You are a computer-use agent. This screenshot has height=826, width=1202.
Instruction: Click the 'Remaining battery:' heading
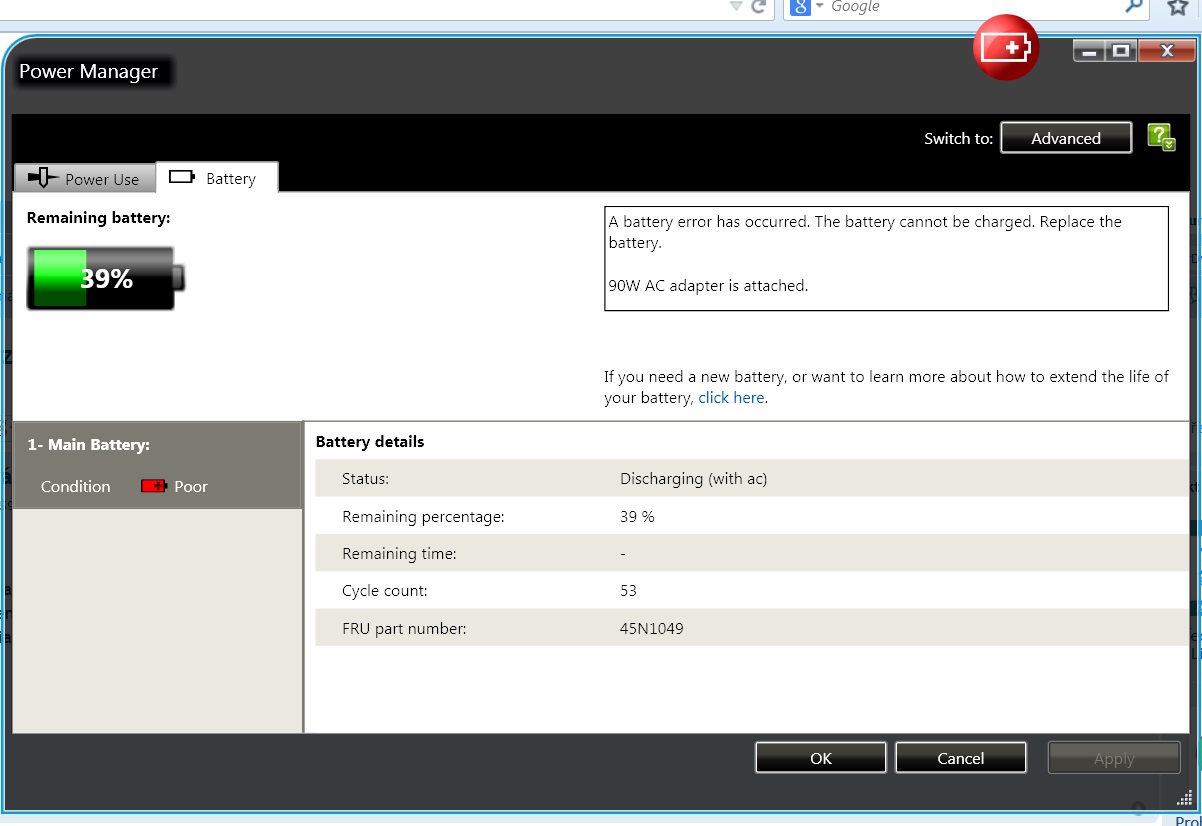coord(99,217)
